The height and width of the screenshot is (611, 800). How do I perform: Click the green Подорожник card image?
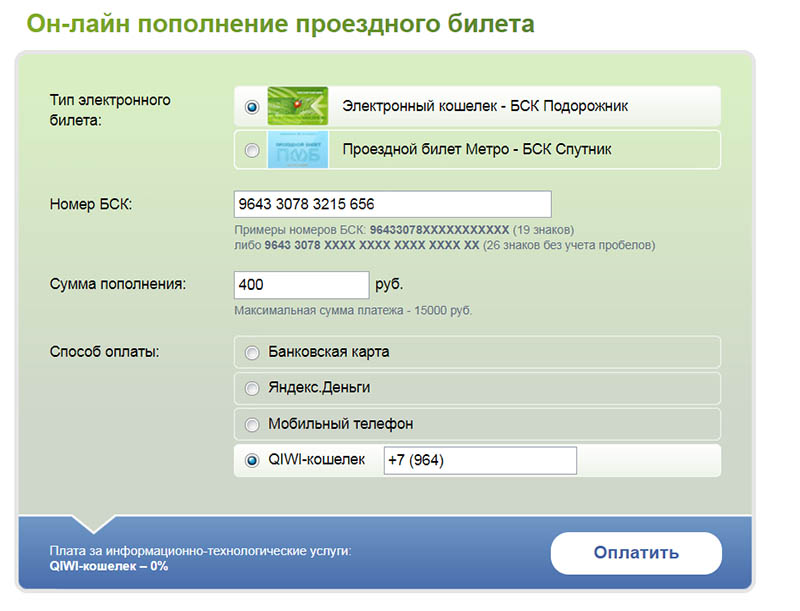tap(298, 106)
